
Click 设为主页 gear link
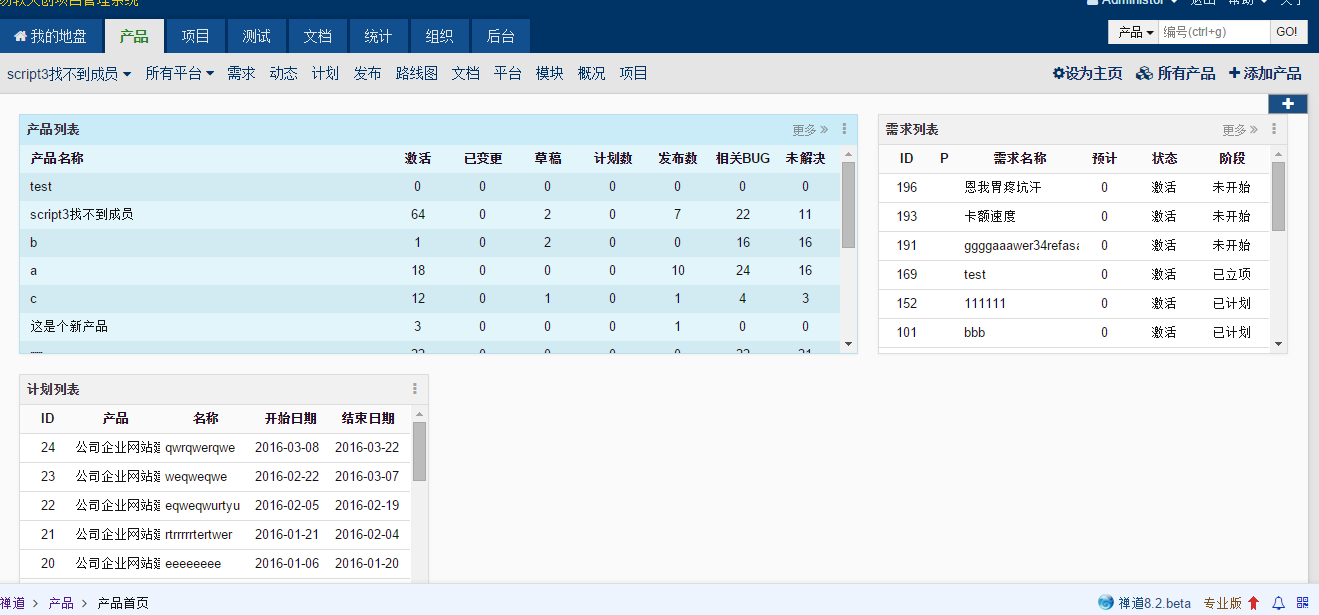click(1087, 73)
